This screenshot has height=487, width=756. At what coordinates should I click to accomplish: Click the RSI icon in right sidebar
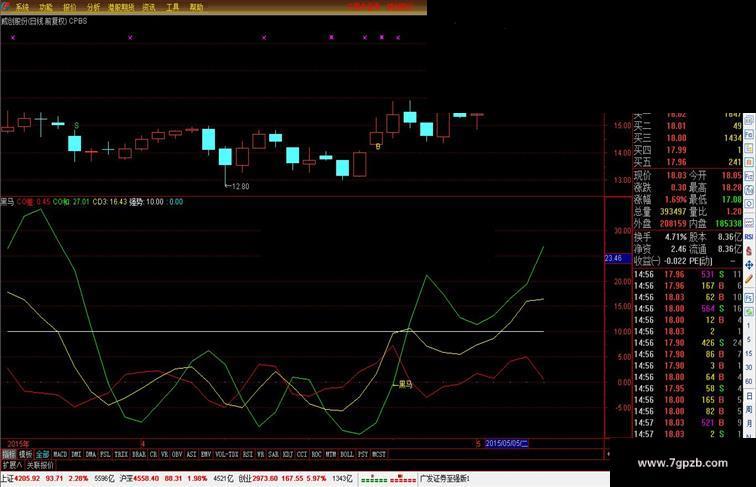click(749, 236)
